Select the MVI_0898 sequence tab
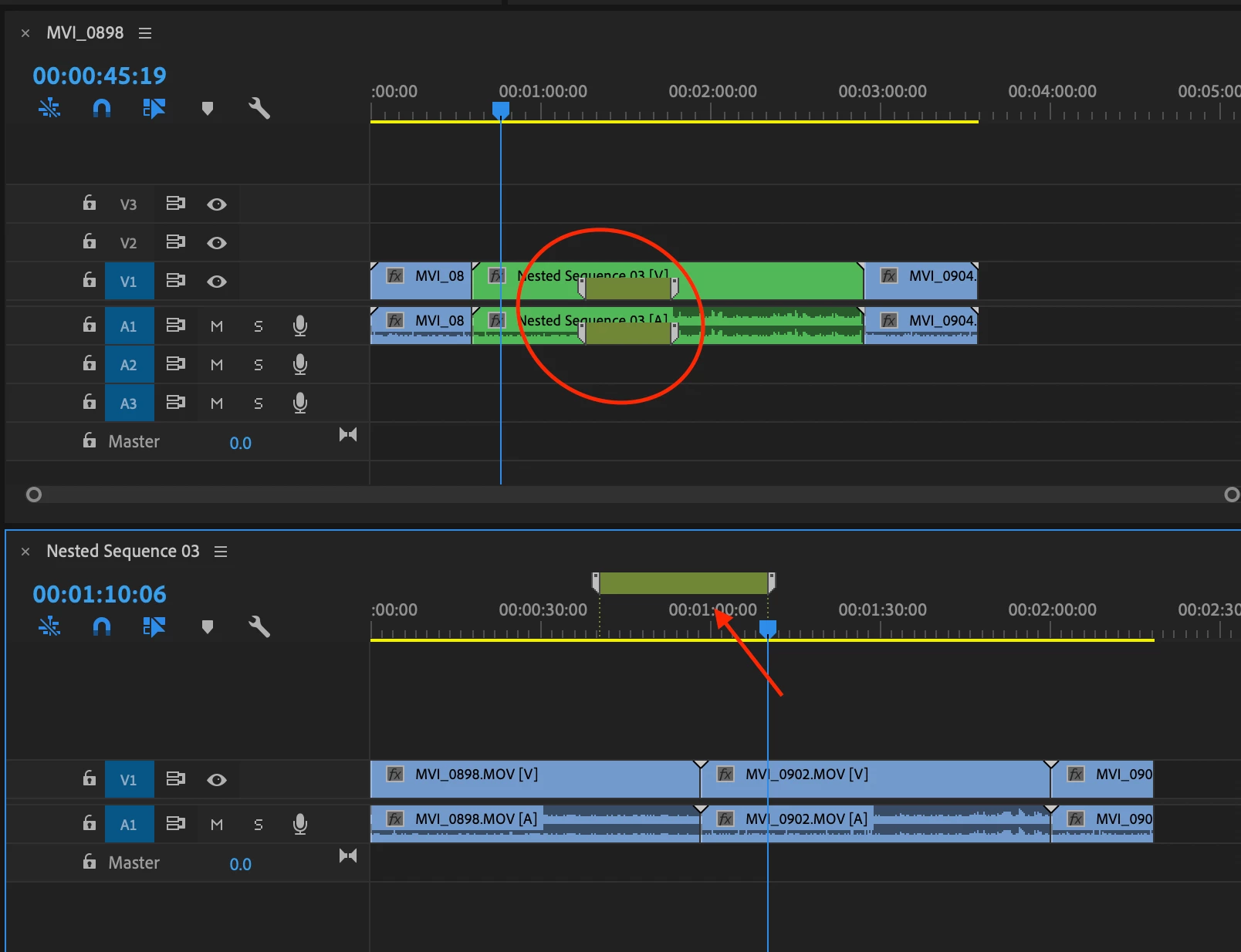This screenshot has width=1241, height=952. pos(85,33)
